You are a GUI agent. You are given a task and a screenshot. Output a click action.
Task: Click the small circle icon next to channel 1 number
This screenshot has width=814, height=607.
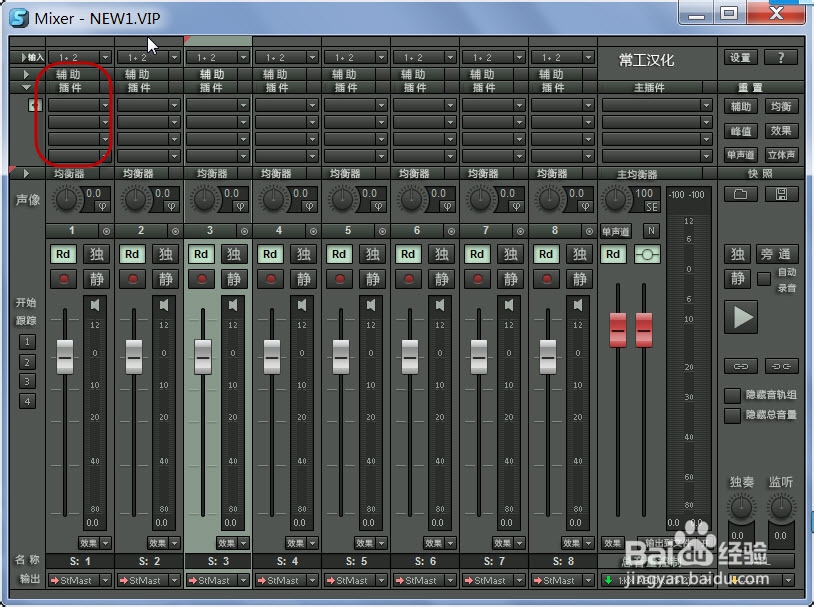click(x=106, y=231)
